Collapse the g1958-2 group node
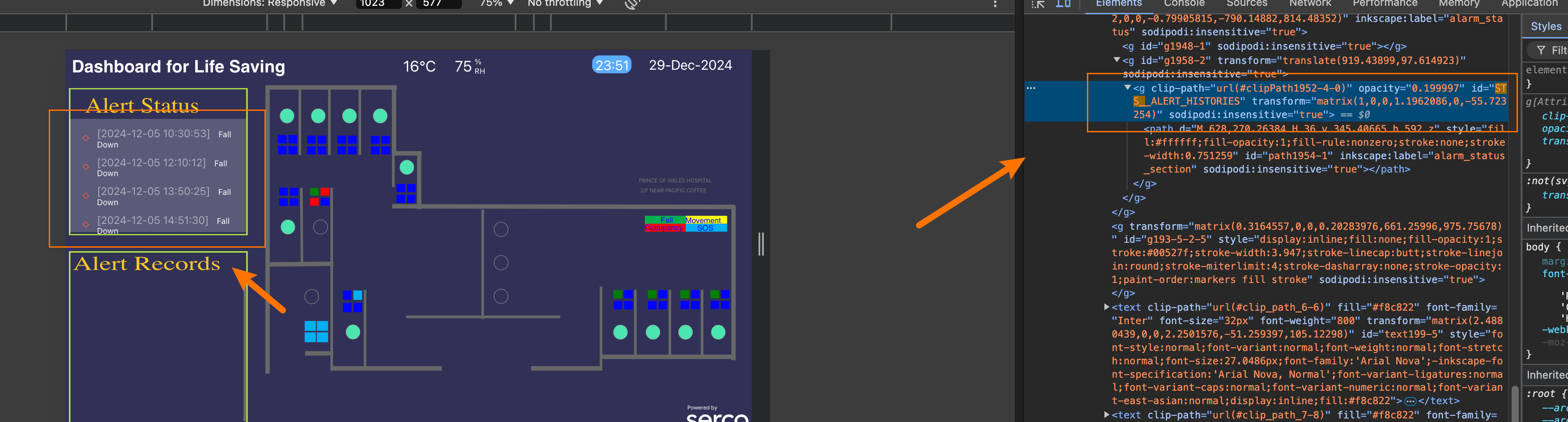 (1116, 60)
